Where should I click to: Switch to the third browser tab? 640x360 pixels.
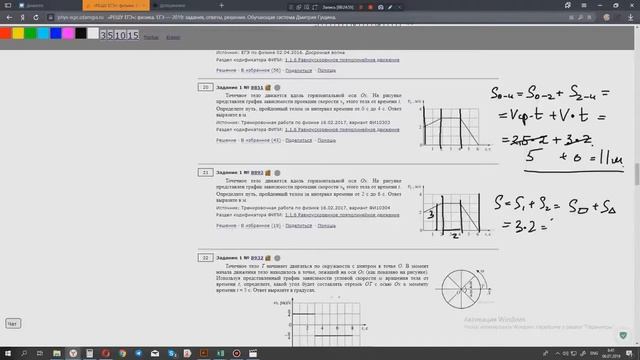tap(182, 6)
